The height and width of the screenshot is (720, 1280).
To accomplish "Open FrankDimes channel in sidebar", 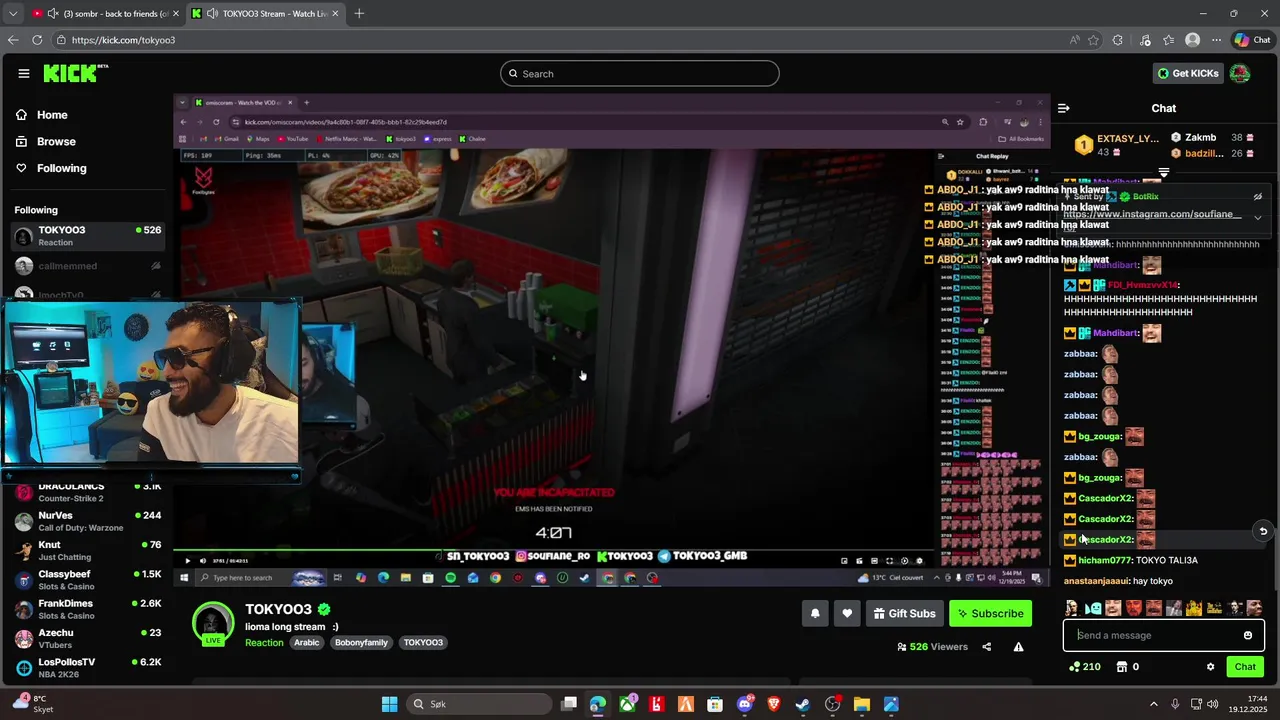I will click(x=88, y=609).
